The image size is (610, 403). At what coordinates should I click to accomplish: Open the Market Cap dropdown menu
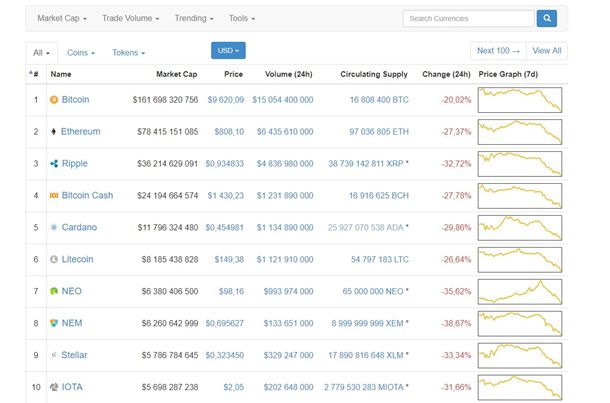pyautogui.click(x=62, y=18)
